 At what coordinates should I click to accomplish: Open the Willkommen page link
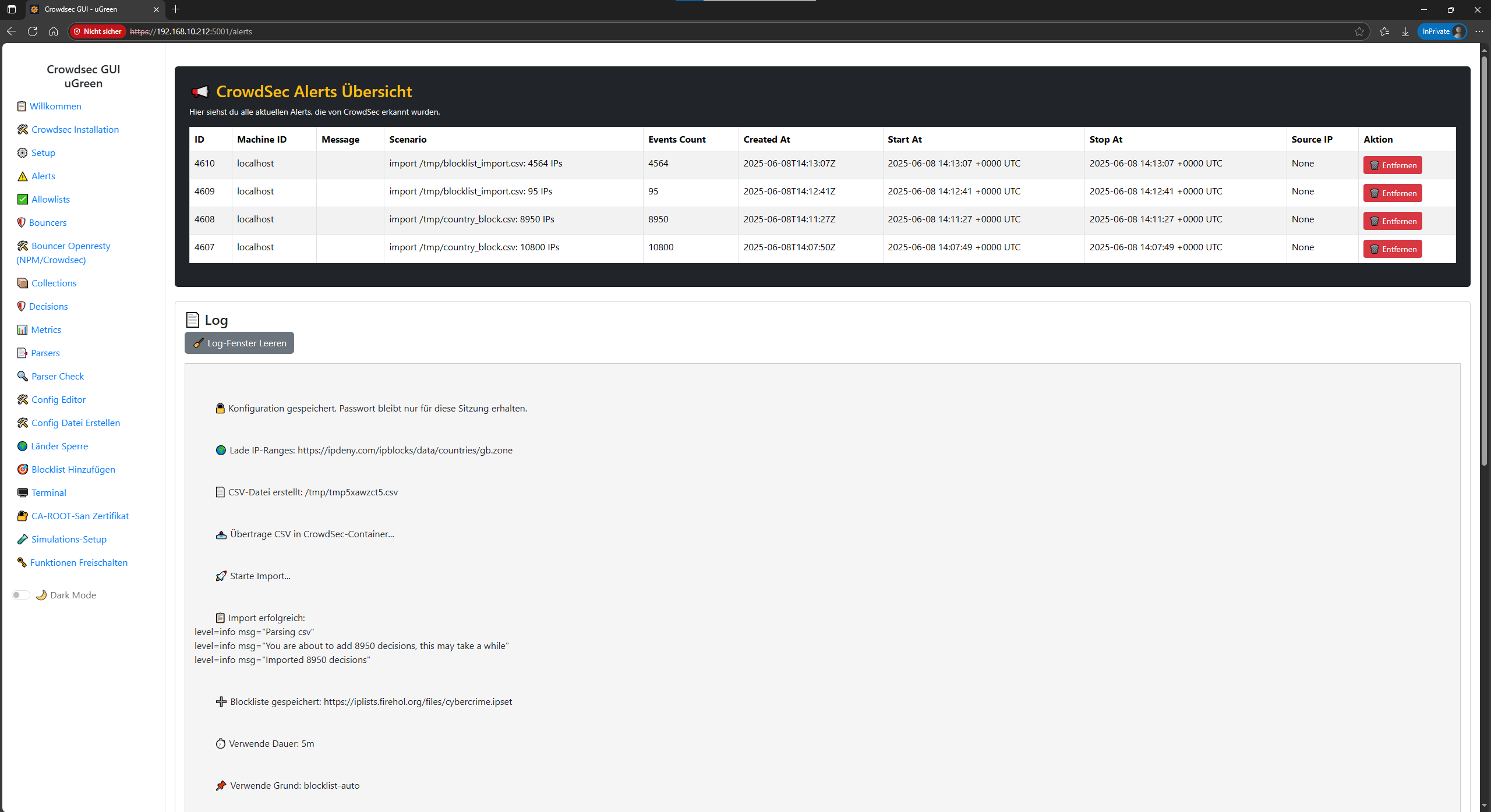pos(55,106)
